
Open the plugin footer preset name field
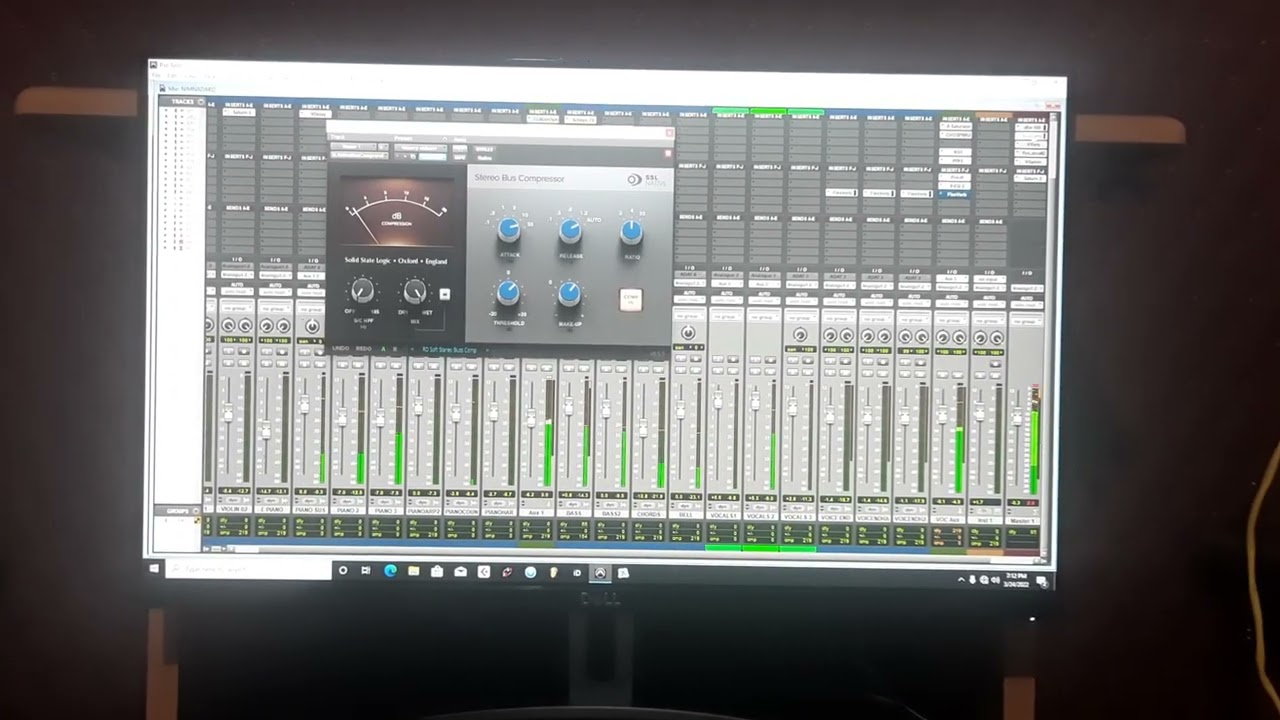(450, 350)
